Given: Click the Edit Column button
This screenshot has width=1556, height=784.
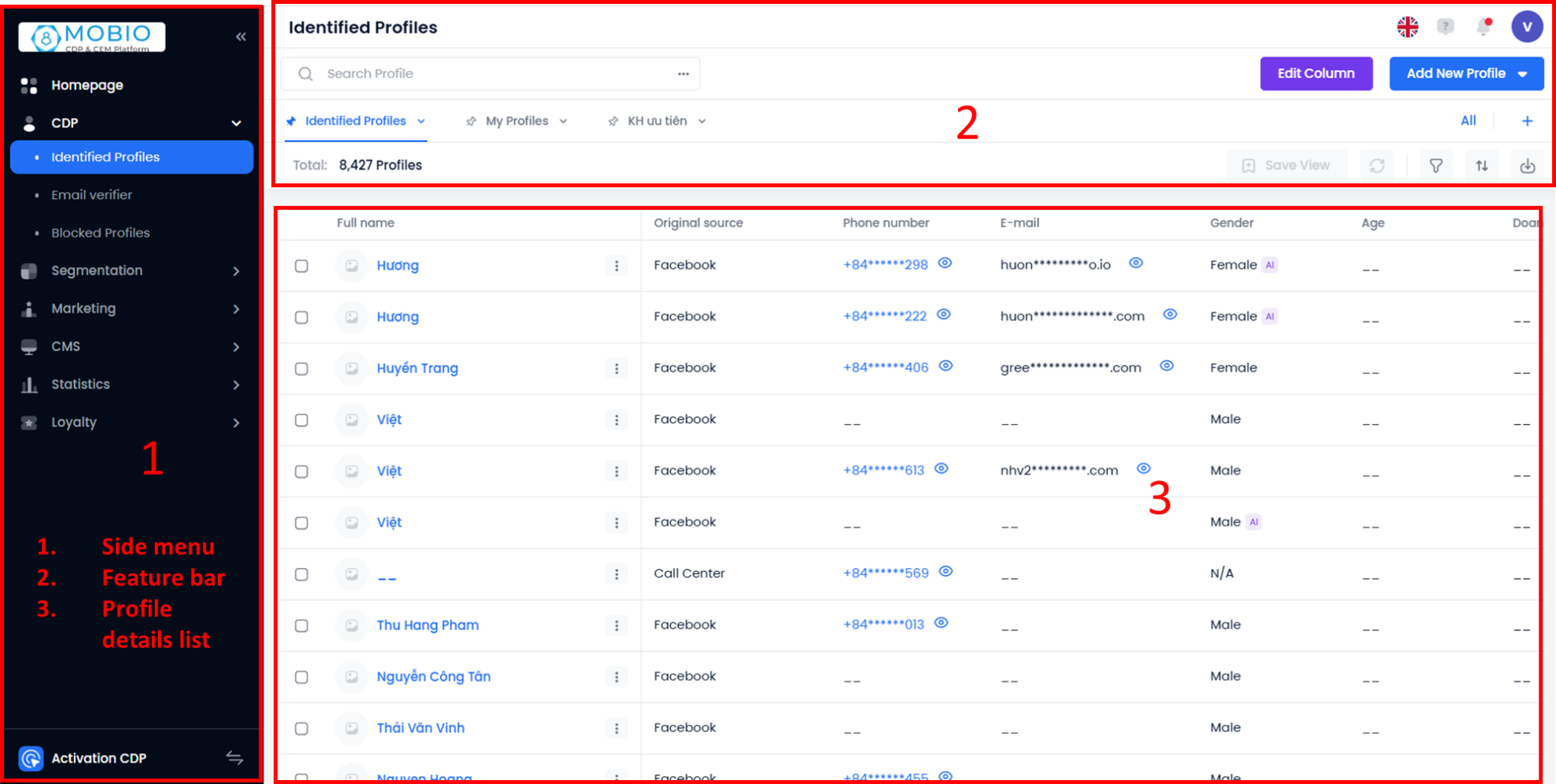Looking at the screenshot, I should pos(1316,74).
